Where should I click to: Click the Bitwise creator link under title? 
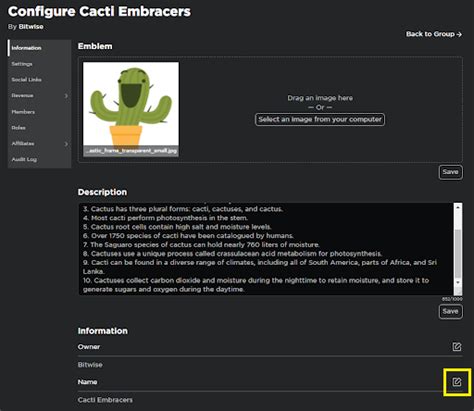coord(31,27)
